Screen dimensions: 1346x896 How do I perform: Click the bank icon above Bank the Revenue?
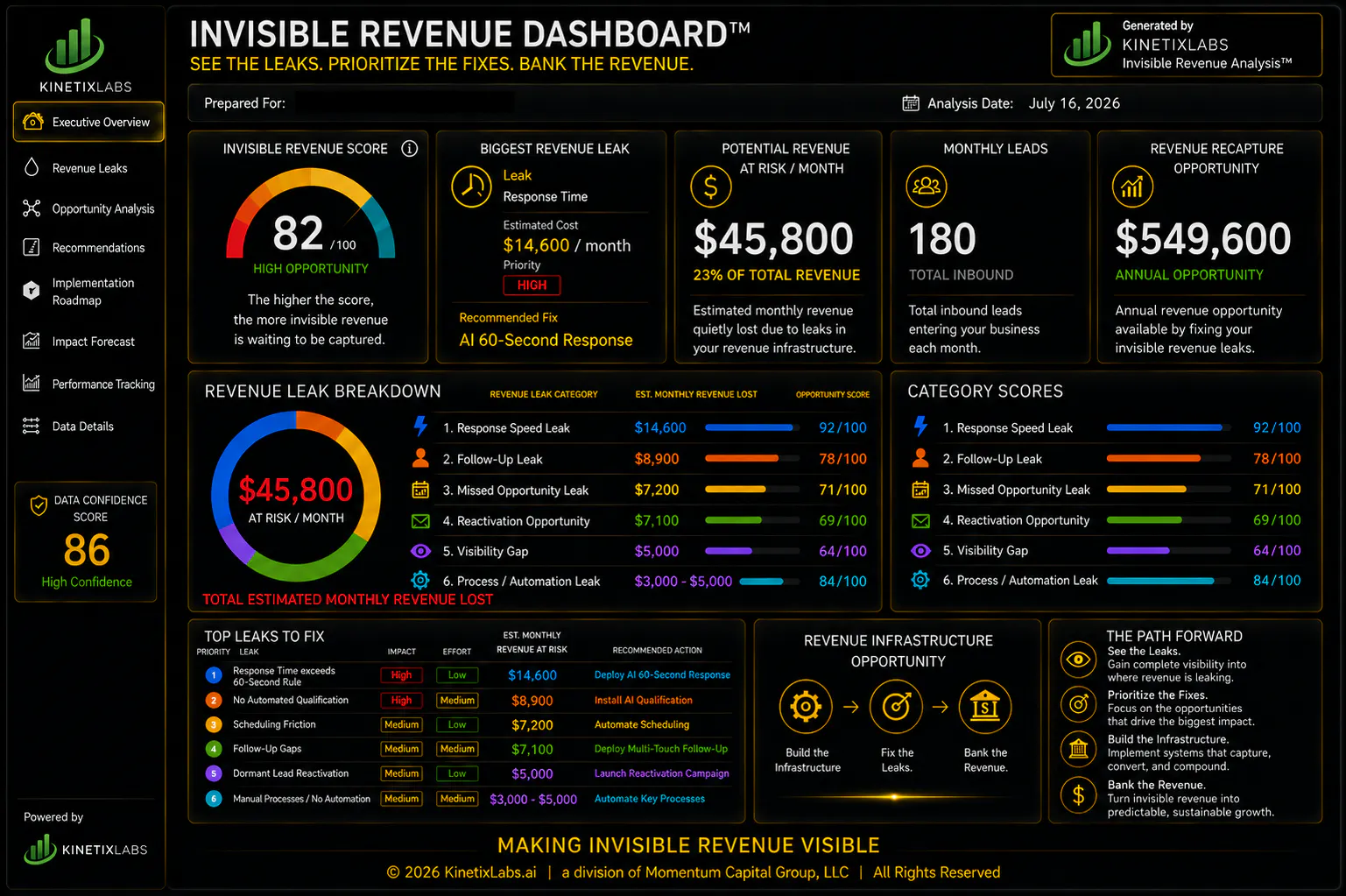[x=985, y=706]
